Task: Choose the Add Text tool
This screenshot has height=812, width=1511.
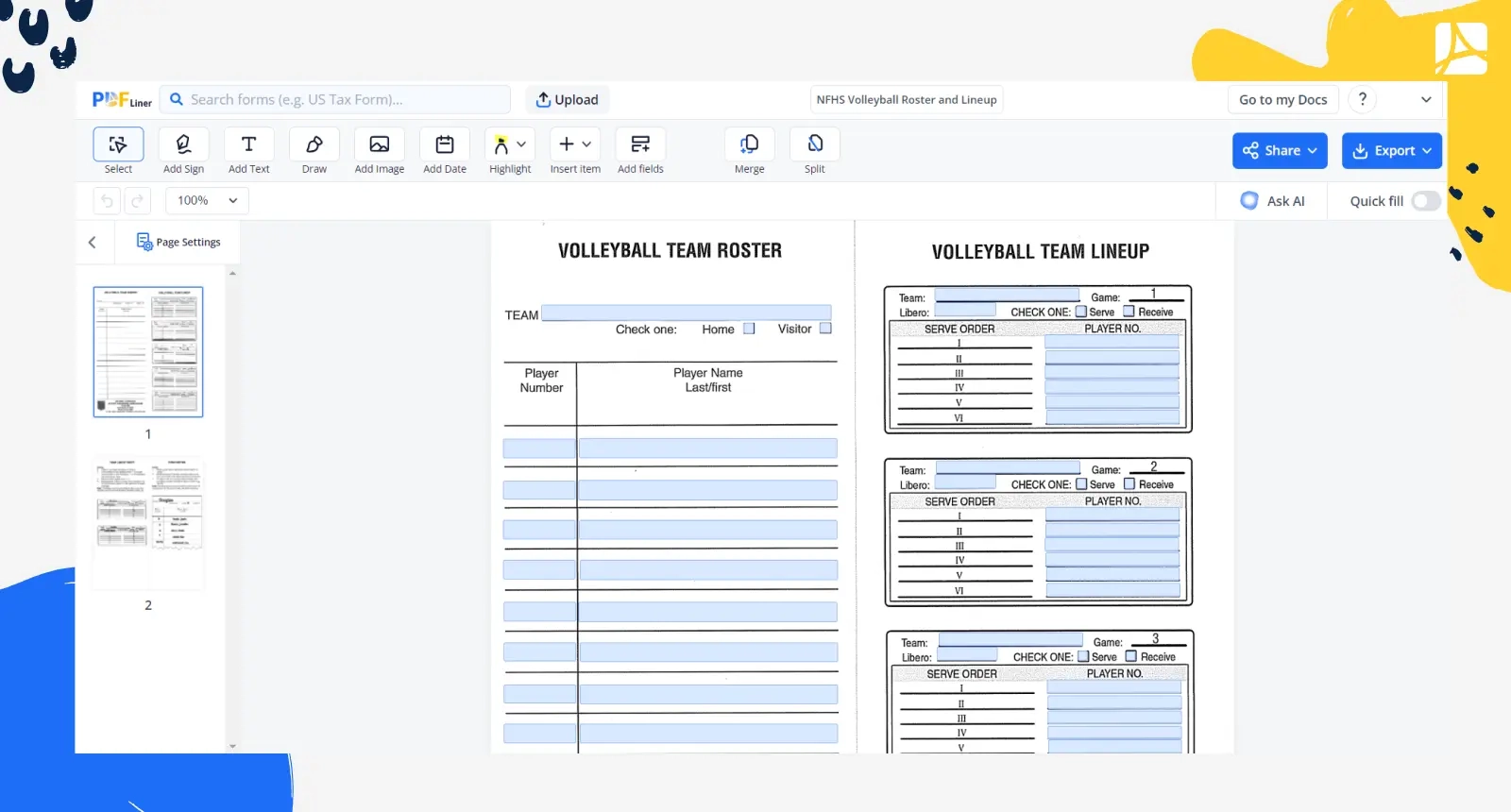Action: pyautogui.click(x=248, y=145)
